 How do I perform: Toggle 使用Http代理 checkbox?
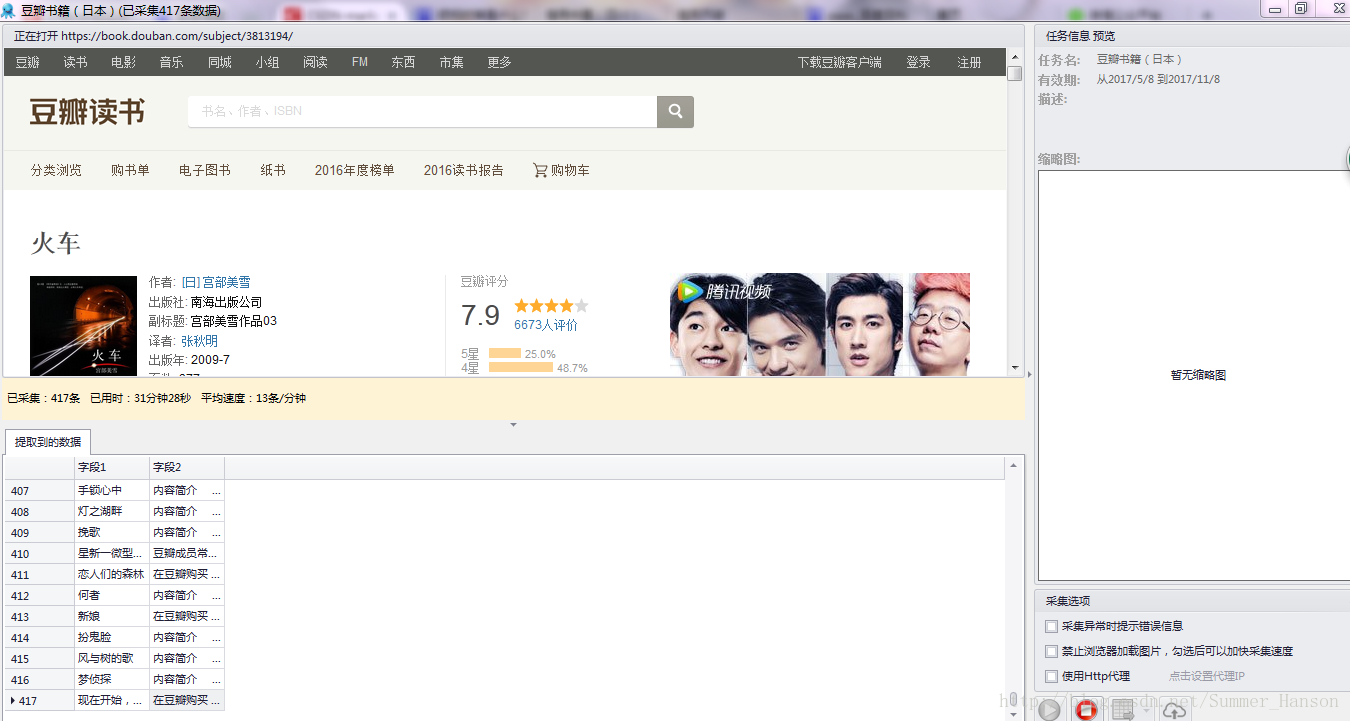(1051, 676)
